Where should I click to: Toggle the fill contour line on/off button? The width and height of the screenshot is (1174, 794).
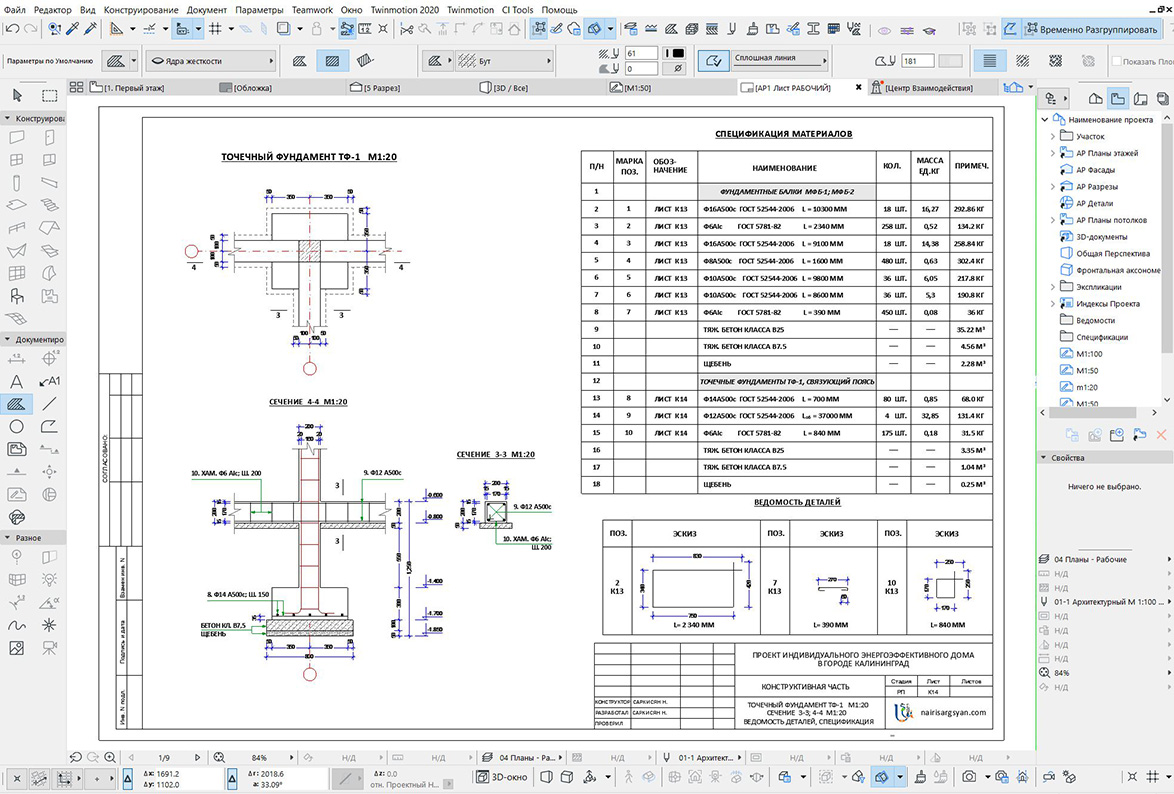(714, 61)
